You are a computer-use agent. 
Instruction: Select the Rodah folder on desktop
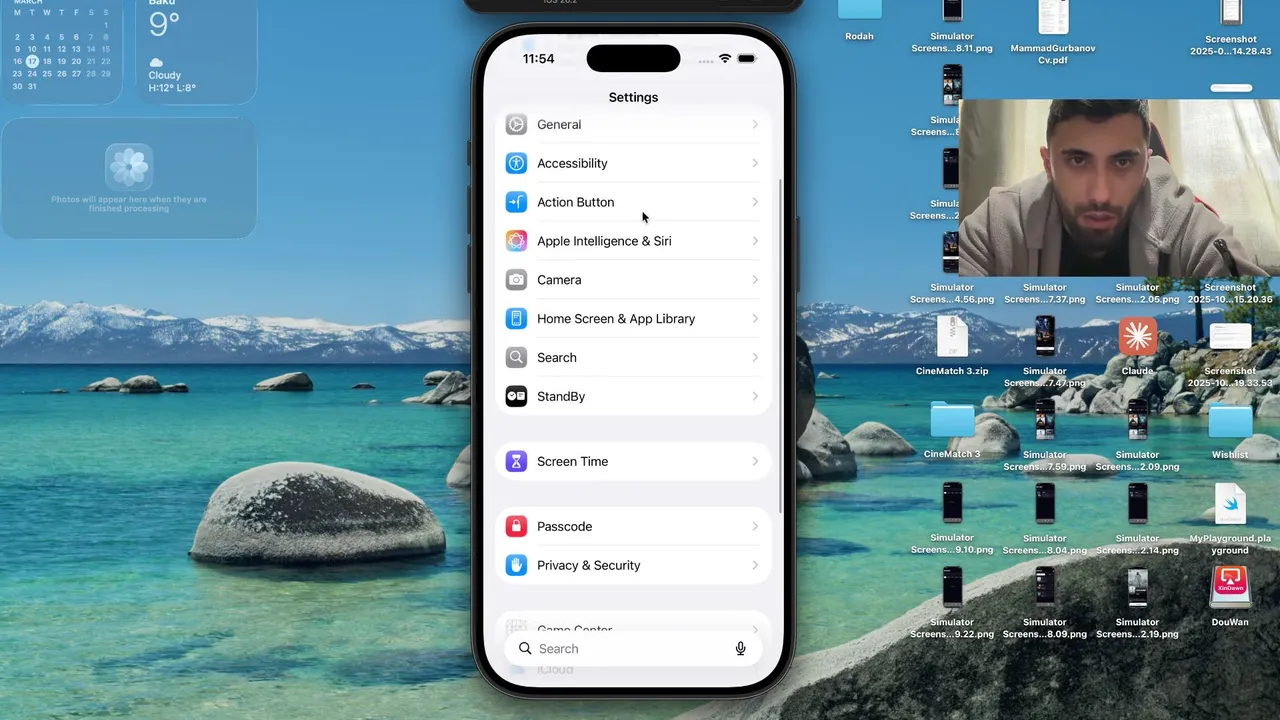pos(859,10)
